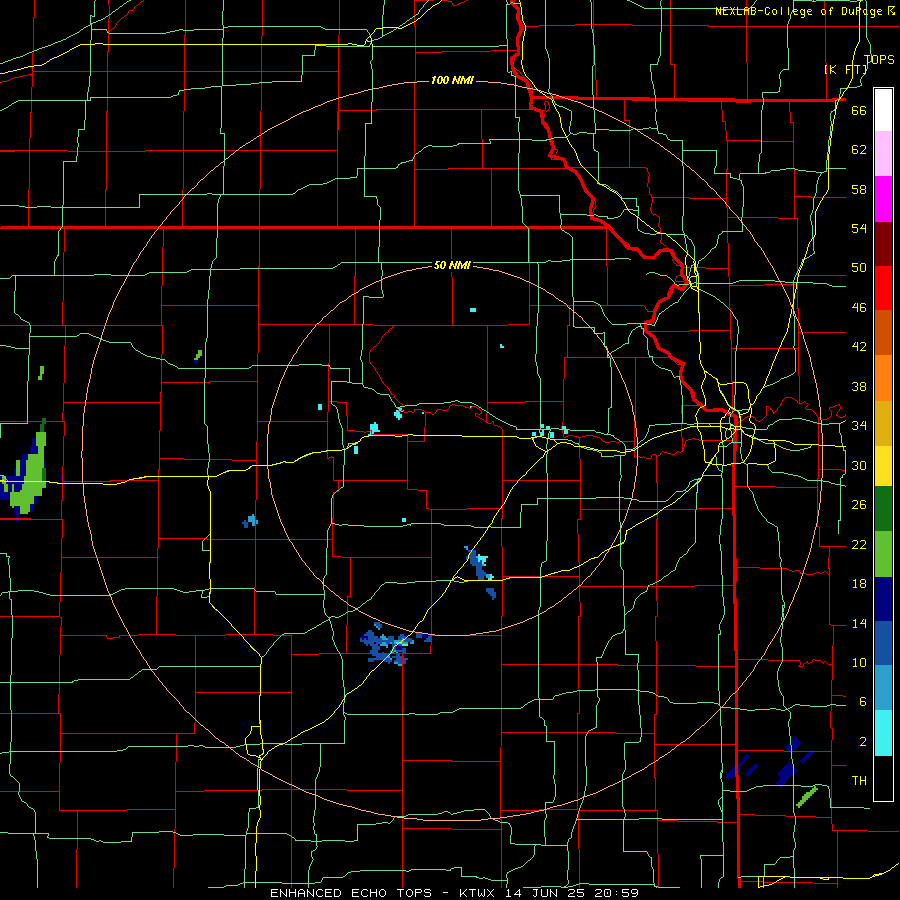
Task: Click the legend value 26
Action: click(x=859, y=505)
